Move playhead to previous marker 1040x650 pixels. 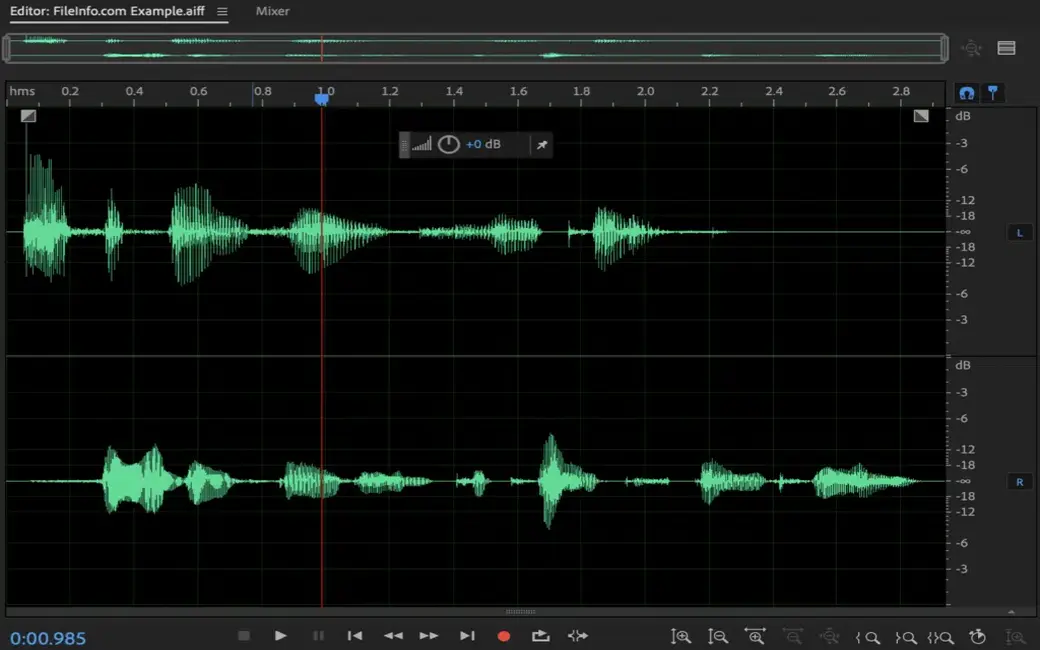pyautogui.click(x=355, y=635)
